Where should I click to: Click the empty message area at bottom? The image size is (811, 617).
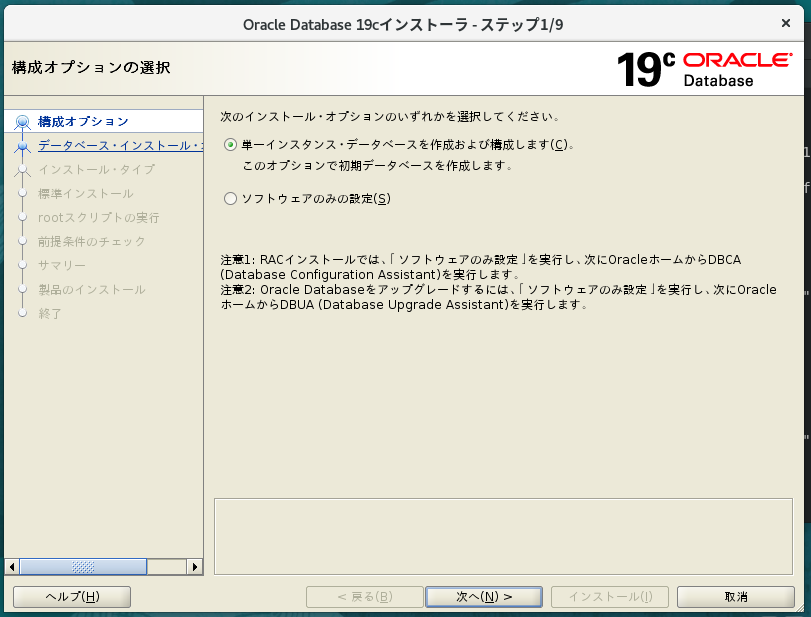[503, 536]
